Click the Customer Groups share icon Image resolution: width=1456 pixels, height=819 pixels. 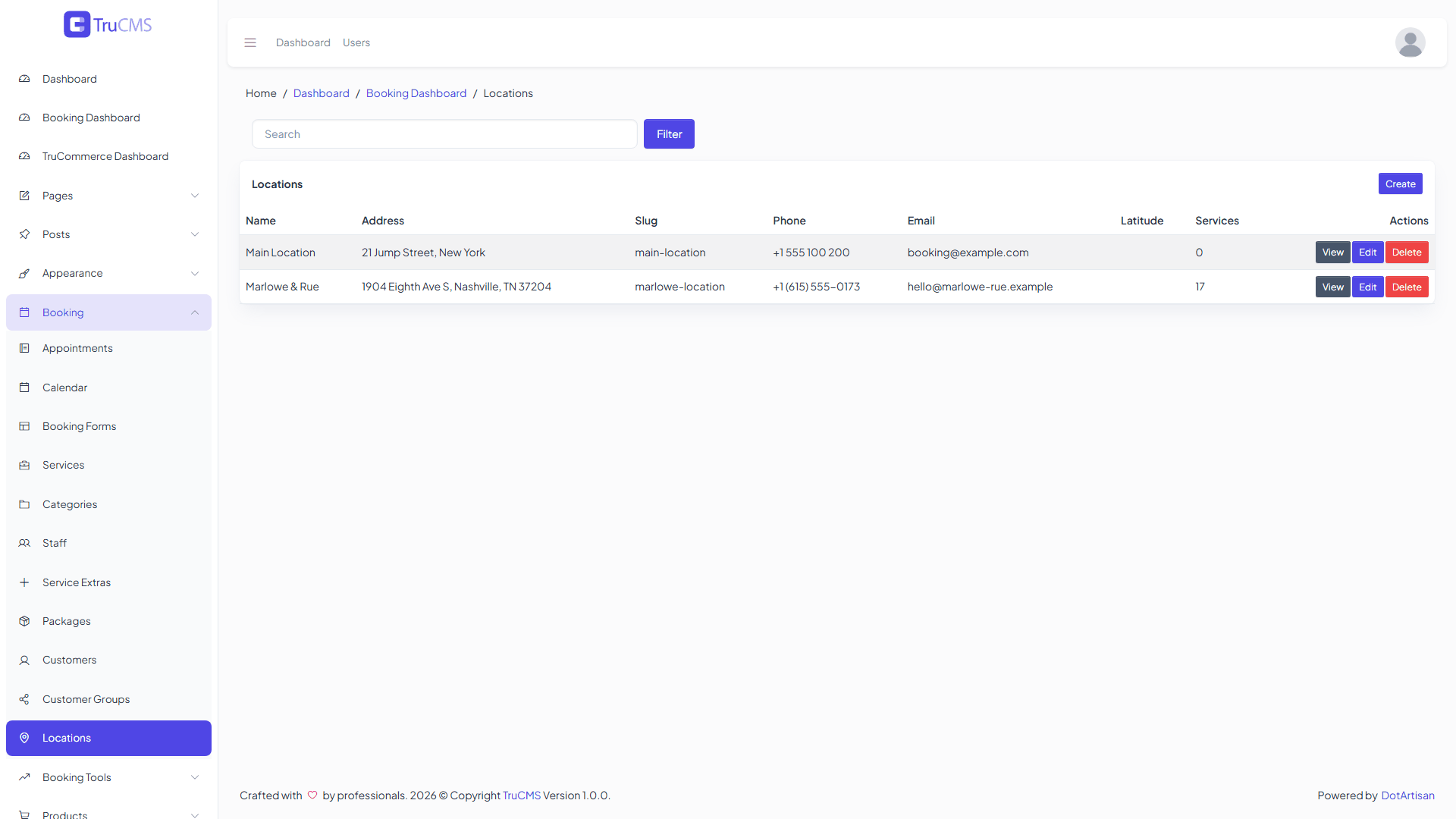[x=24, y=699]
